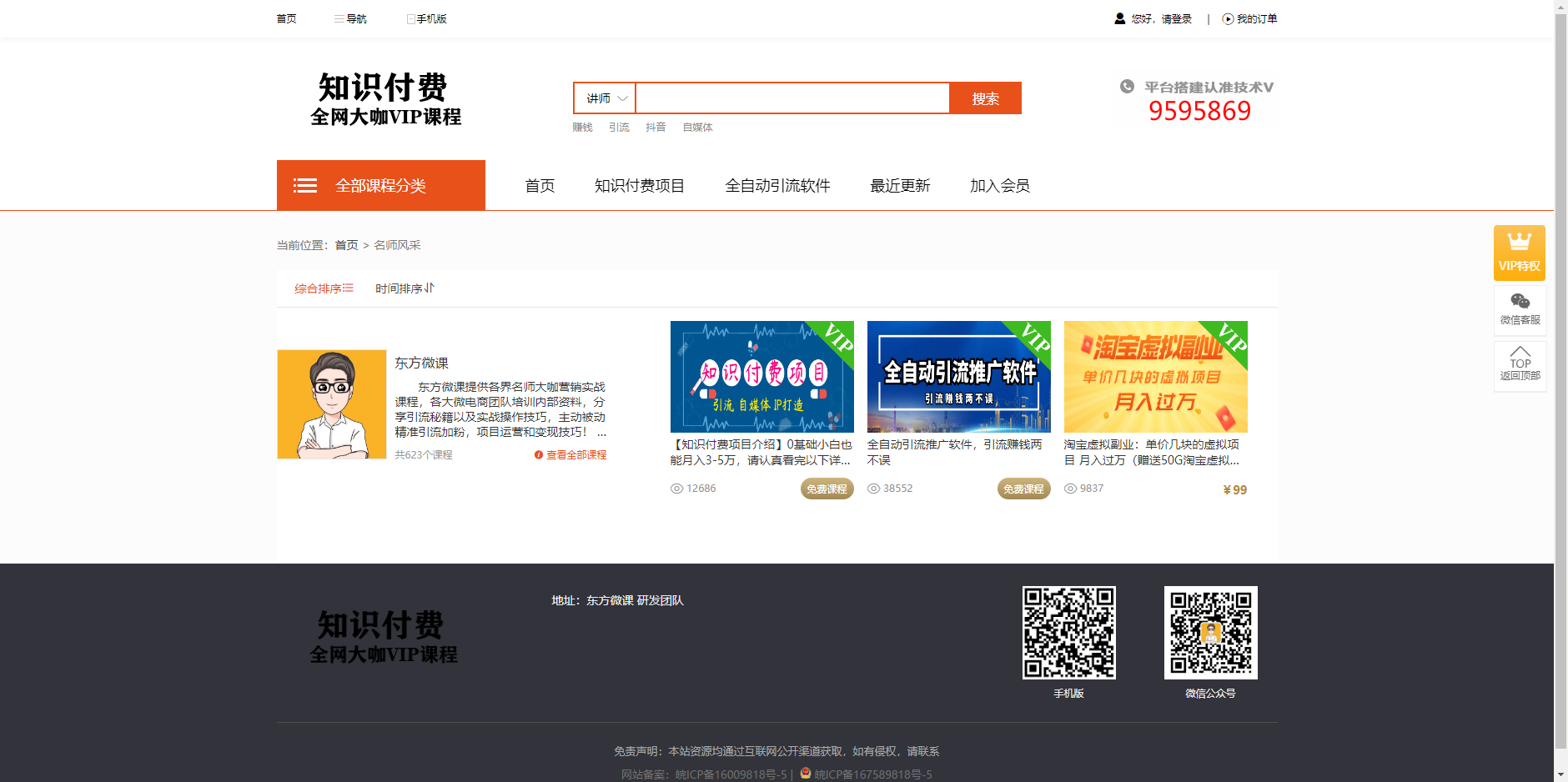Click the sort icon beside 综合排序
This screenshot has height=782, width=1568.
coord(349,288)
